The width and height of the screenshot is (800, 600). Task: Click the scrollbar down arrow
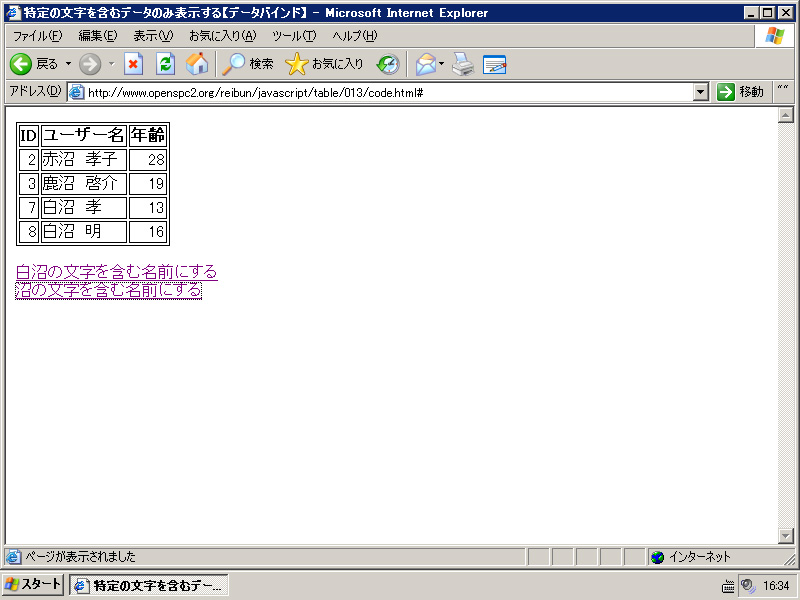785,536
